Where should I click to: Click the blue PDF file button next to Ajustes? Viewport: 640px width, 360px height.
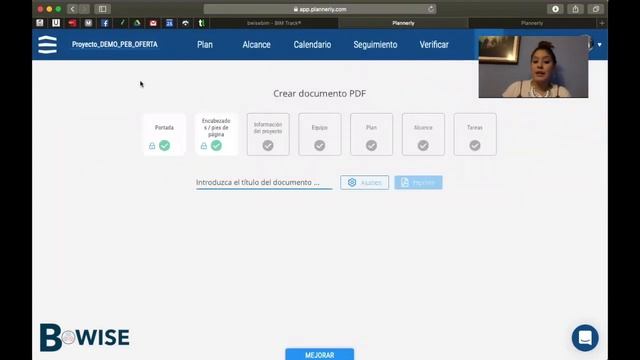pyautogui.click(x=418, y=182)
